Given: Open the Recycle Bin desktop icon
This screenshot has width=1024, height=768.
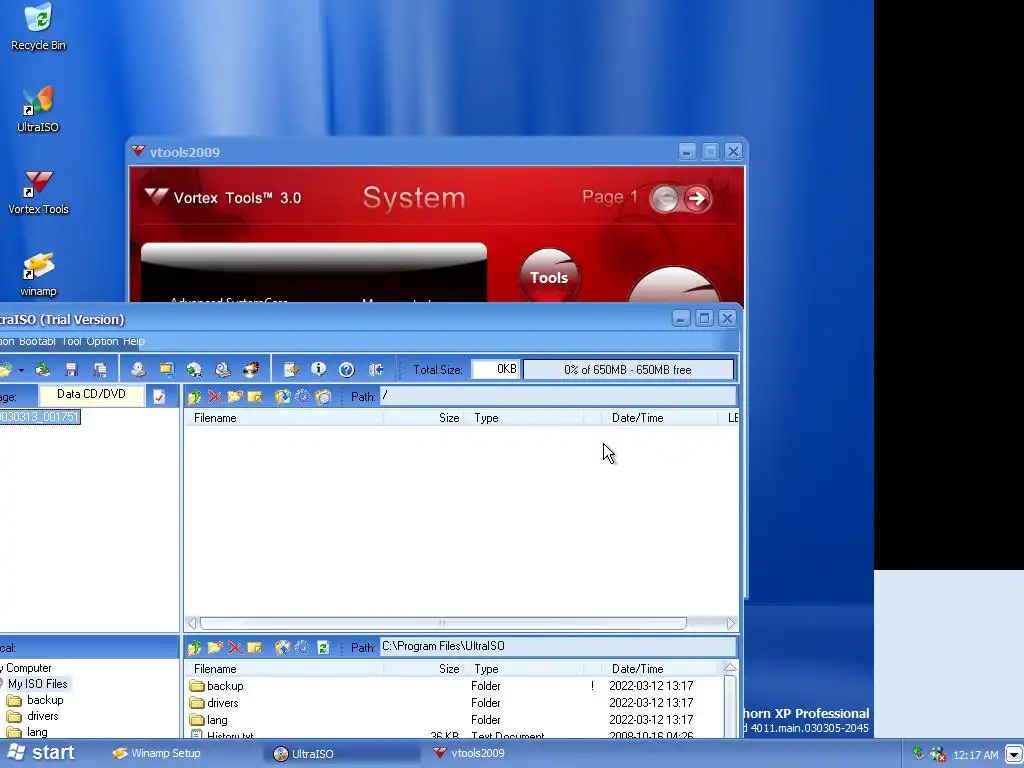Looking at the screenshot, I should [x=38, y=27].
